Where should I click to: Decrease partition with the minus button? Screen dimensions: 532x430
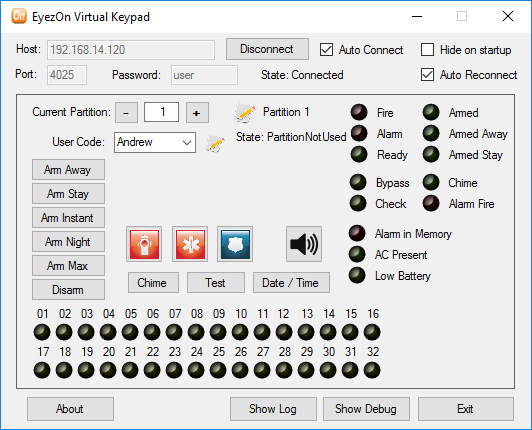[126, 112]
